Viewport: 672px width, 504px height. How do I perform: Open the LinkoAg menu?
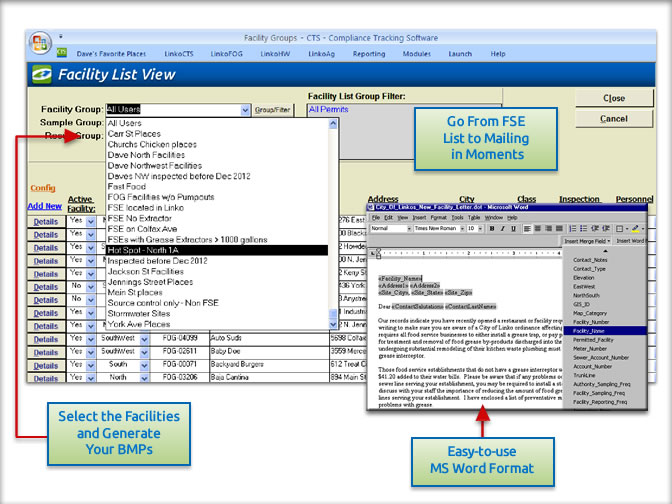(321, 54)
